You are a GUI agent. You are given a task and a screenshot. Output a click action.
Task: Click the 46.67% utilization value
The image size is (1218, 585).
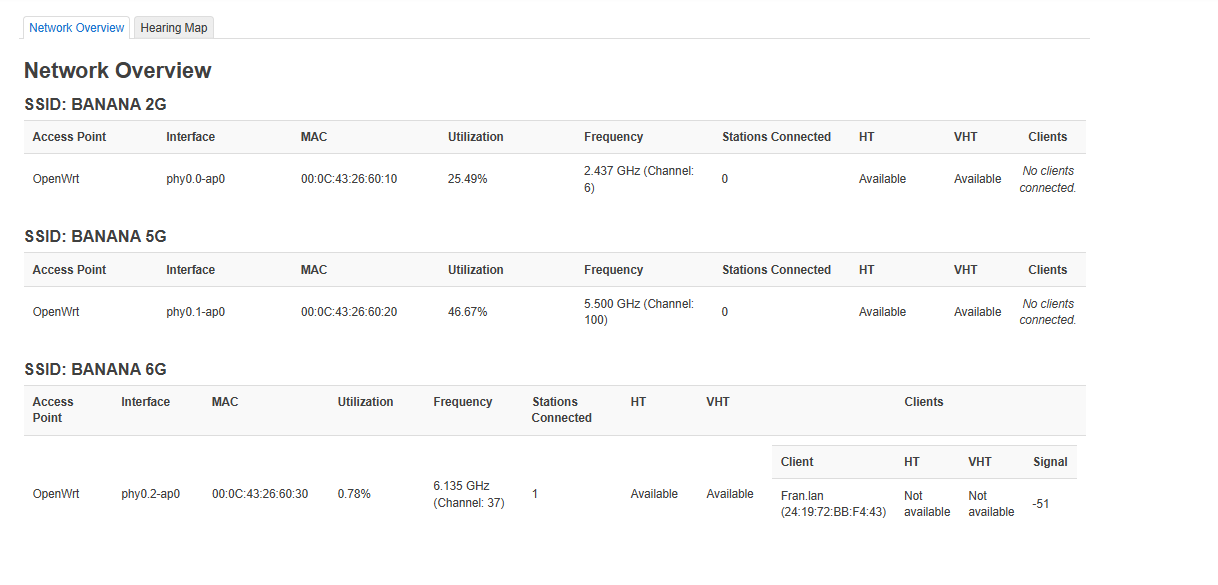pos(467,312)
